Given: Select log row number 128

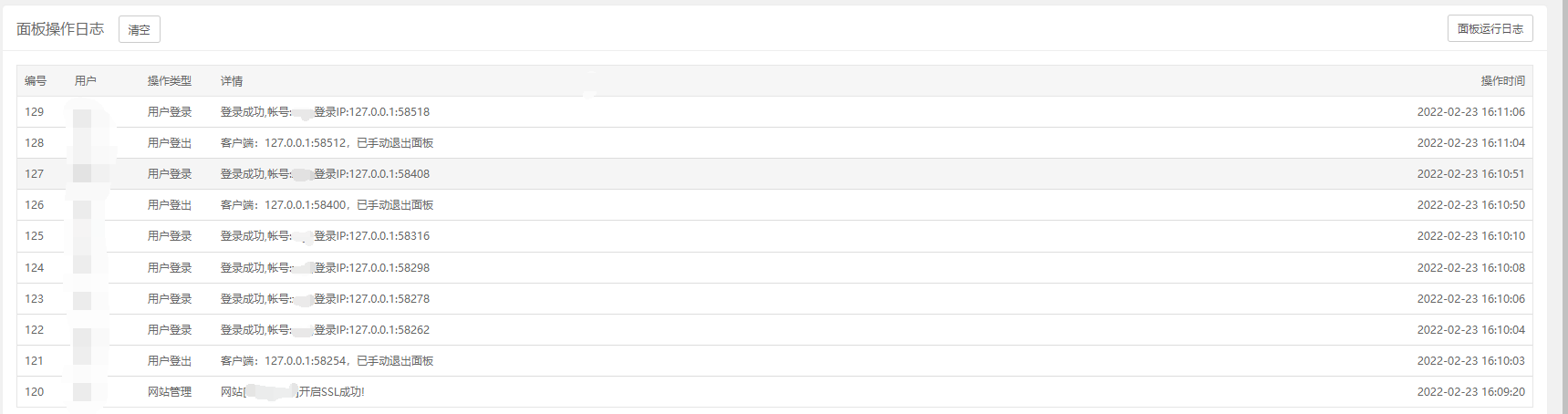Looking at the screenshot, I should [x=774, y=142].
